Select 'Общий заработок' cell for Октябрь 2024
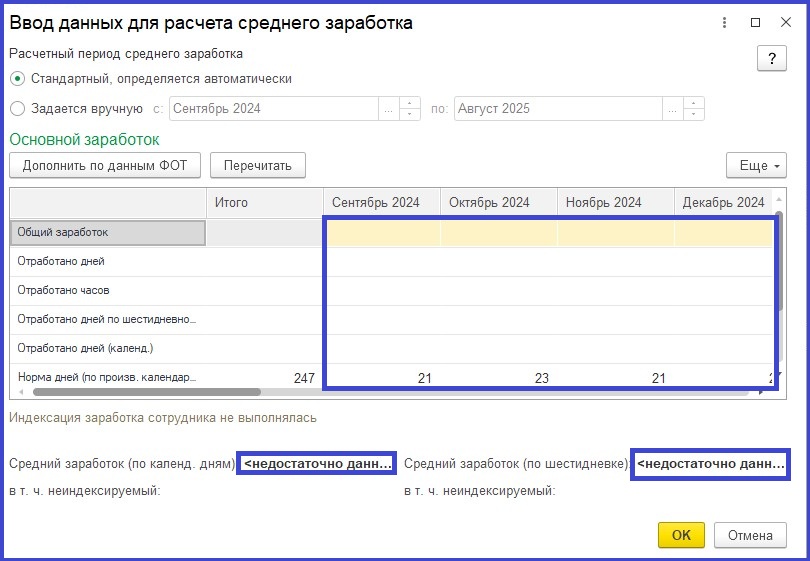 coord(498,232)
